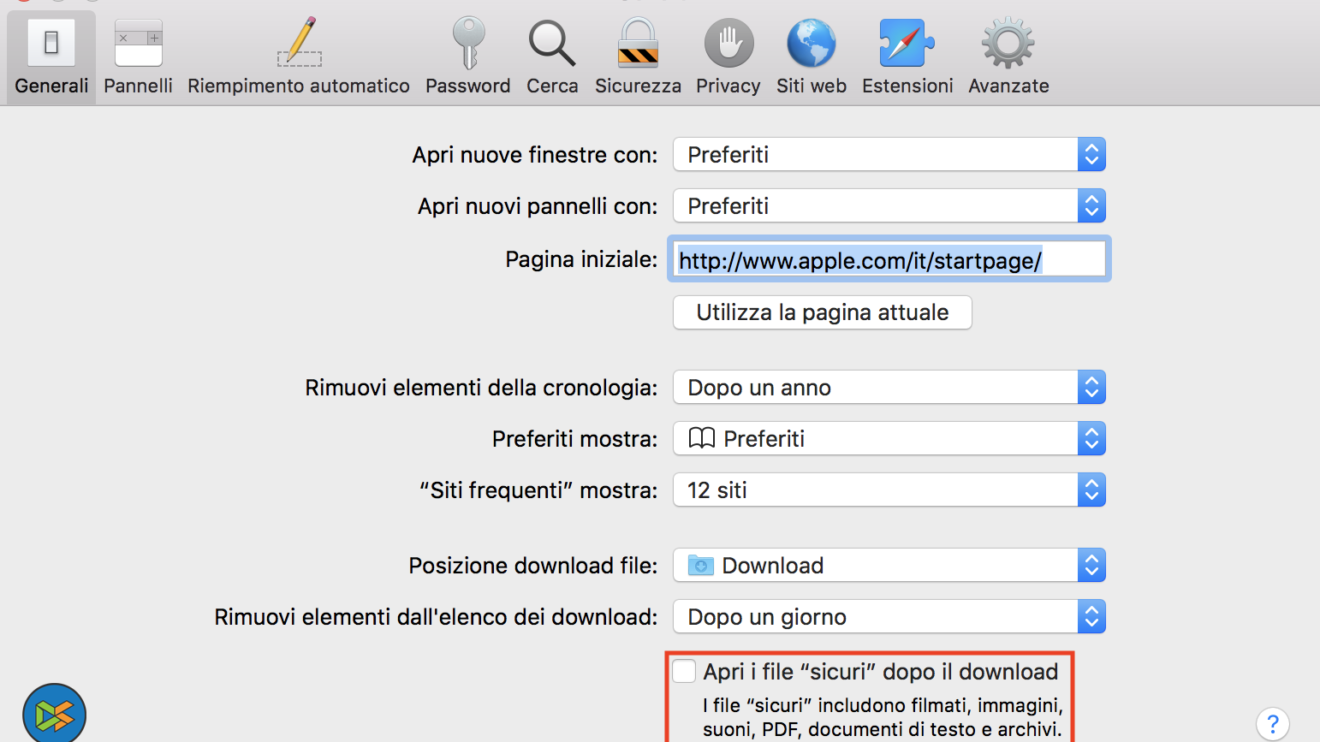The height and width of the screenshot is (742, 1320).
Task: Click the description text starting "I file “sicuri” includono"
Action: (883, 717)
